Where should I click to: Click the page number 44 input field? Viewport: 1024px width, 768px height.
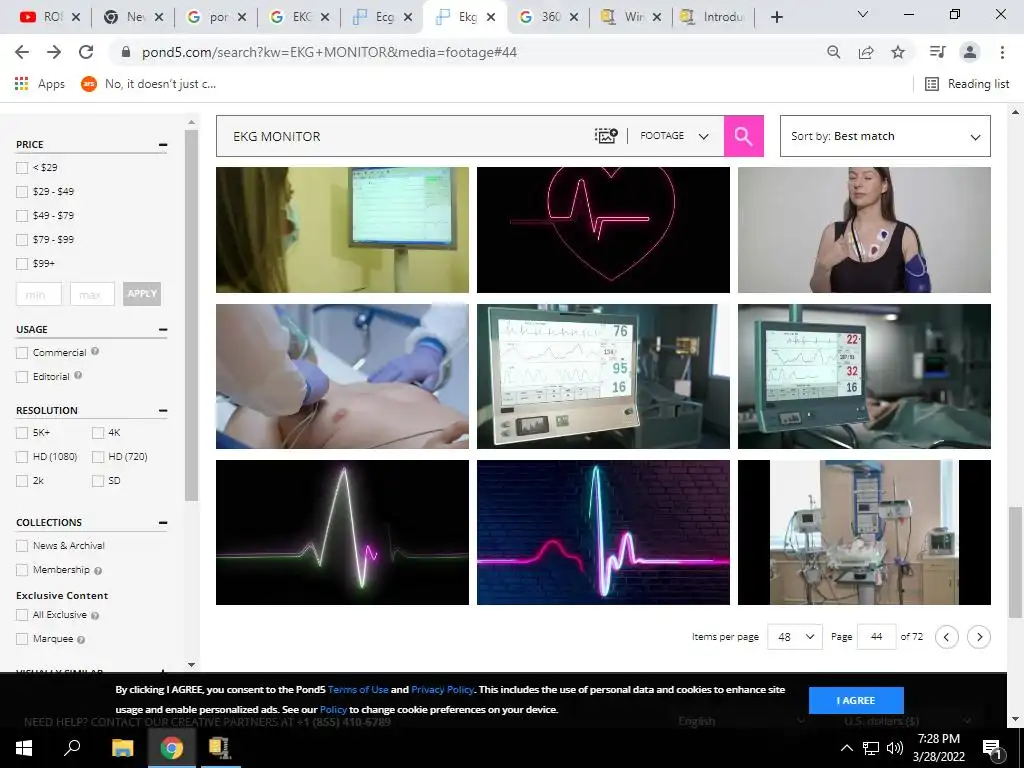[x=876, y=637]
